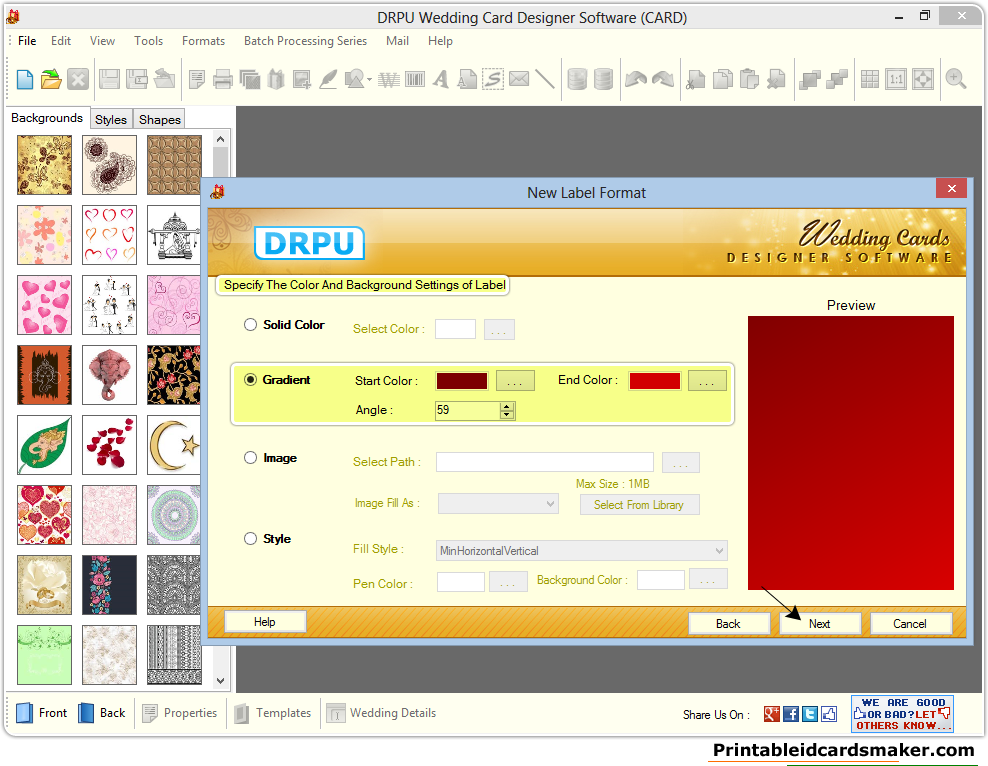Image resolution: width=988 pixels, height=766 pixels.
Task: Click the clipboard paste icon
Action: 749,79
